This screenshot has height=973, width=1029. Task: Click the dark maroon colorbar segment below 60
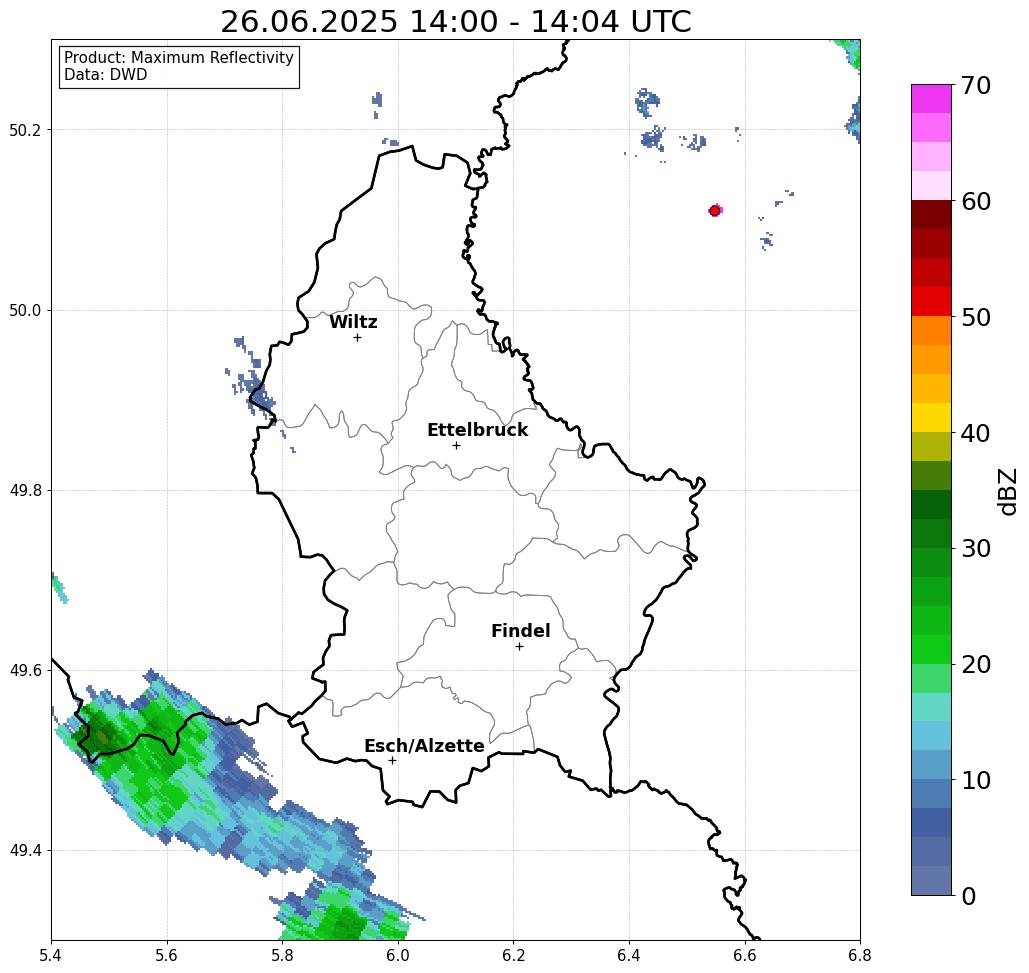(931, 215)
